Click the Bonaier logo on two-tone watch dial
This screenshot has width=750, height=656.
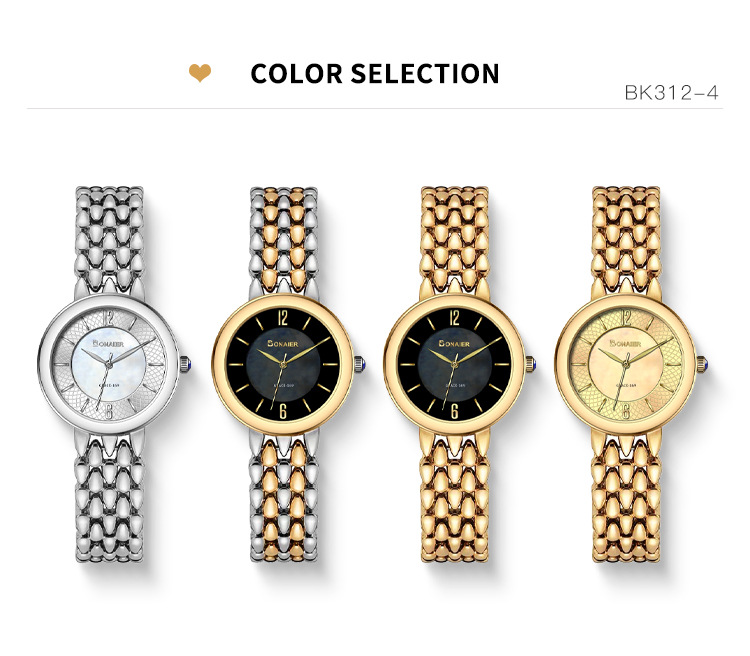point(282,343)
